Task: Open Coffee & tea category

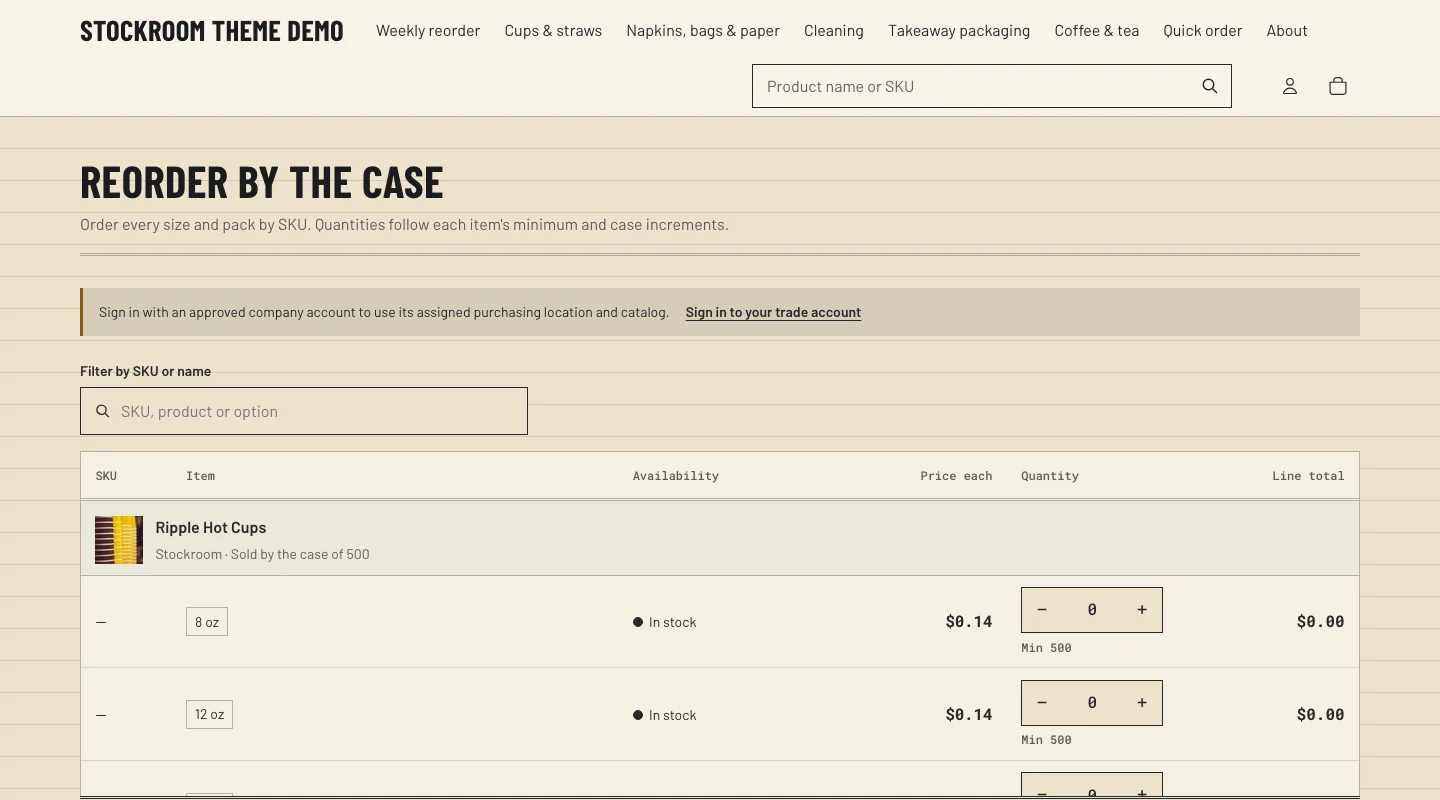Action: tap(1097, 31)
